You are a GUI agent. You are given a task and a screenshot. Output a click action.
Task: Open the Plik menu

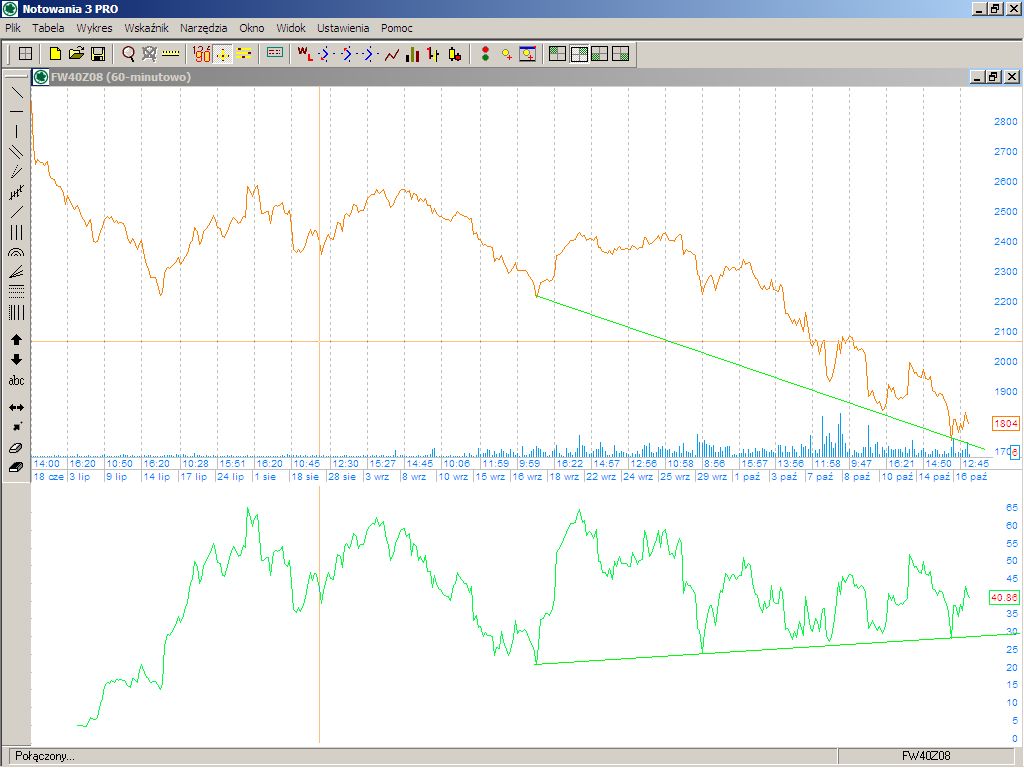coord(12,27)
